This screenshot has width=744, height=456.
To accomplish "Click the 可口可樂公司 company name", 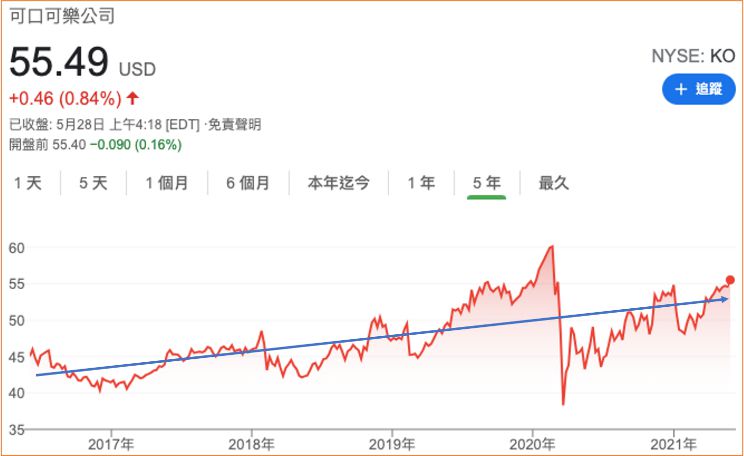I will coord(62,16).
